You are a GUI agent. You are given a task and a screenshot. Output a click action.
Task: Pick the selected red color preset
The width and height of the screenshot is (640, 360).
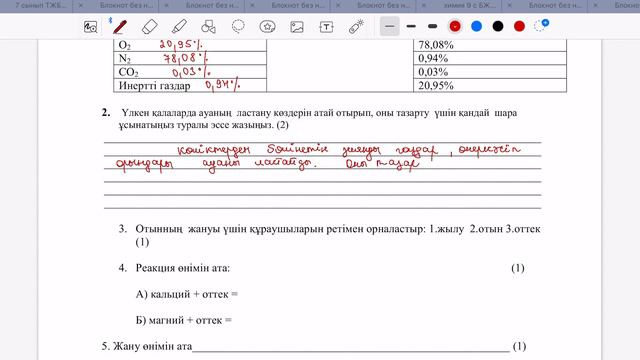pos(455,27)
